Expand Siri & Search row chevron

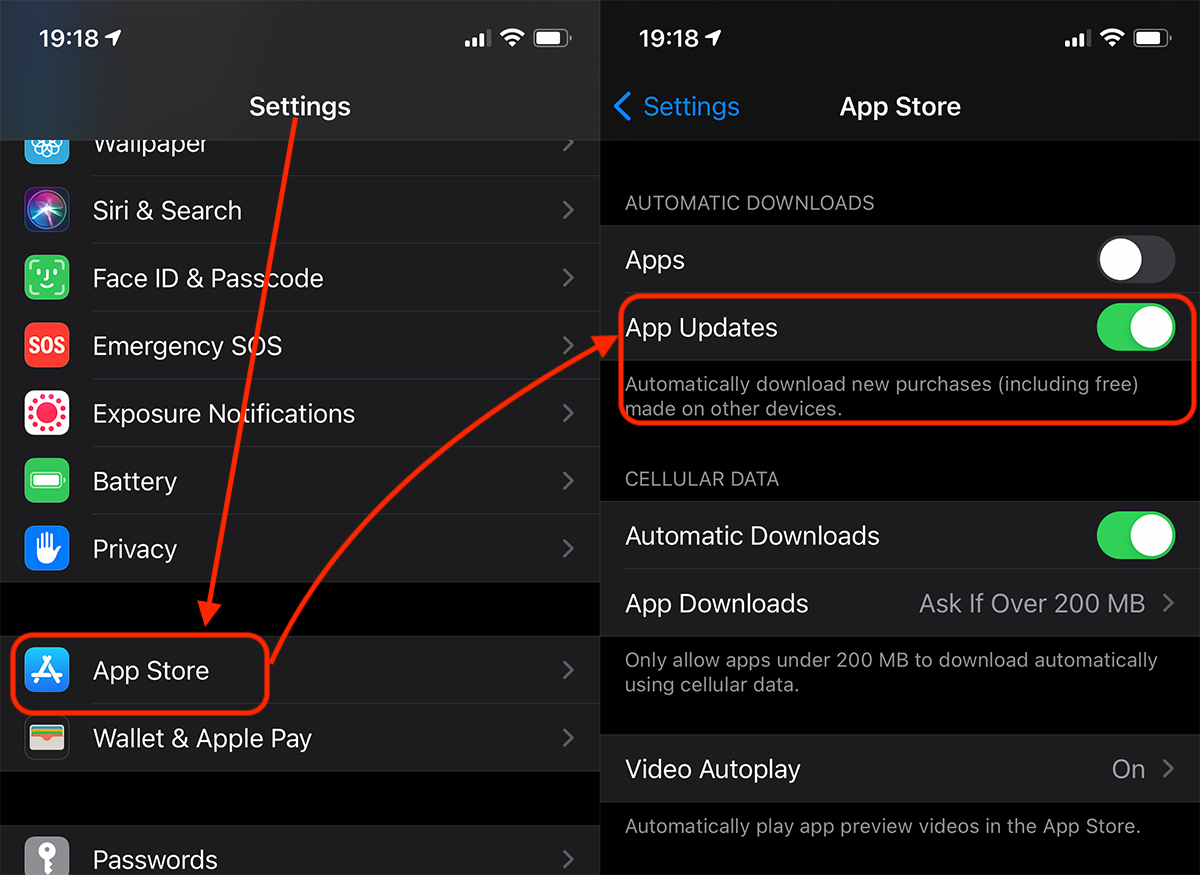tap(568, 210)
